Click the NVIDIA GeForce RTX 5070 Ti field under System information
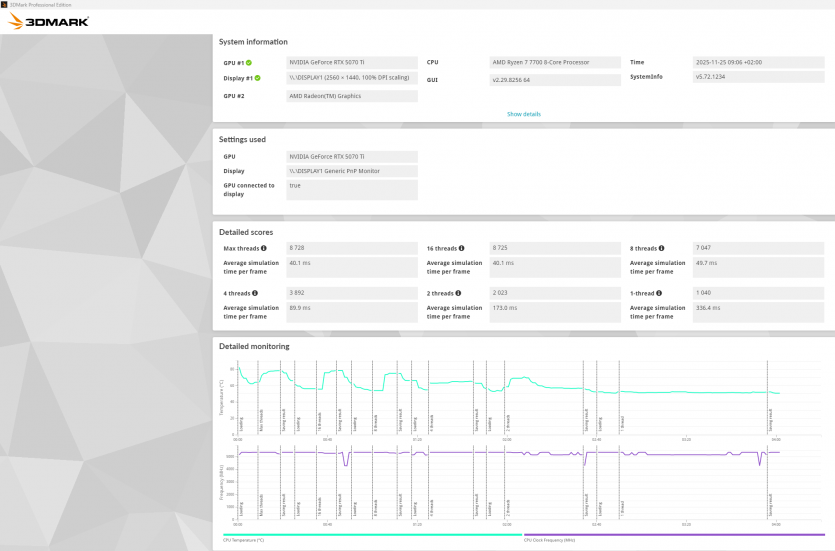Screen dimensions: 835x551 click(x=351, y=62)
